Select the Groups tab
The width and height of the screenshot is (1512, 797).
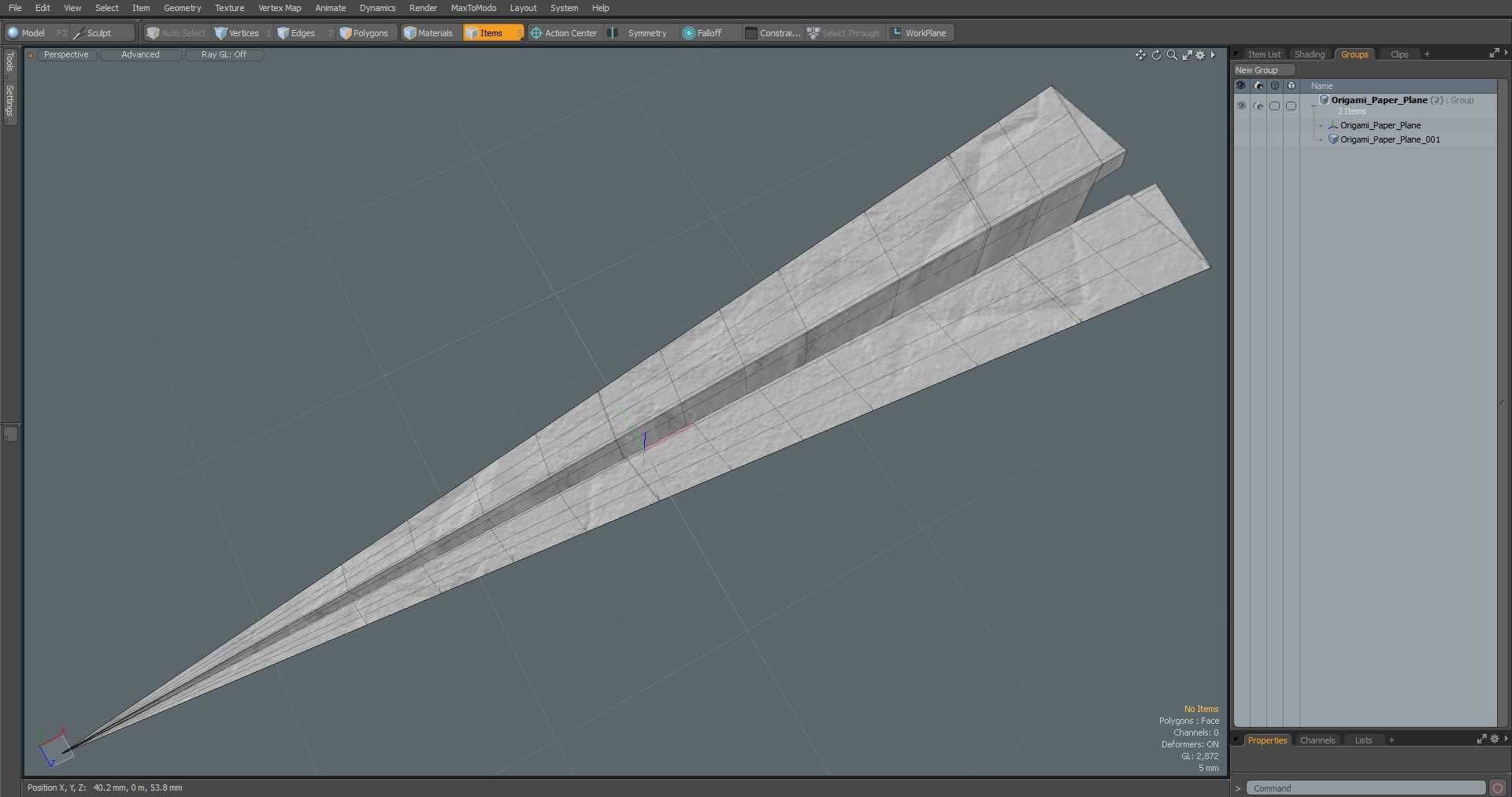coord(1354,54)
